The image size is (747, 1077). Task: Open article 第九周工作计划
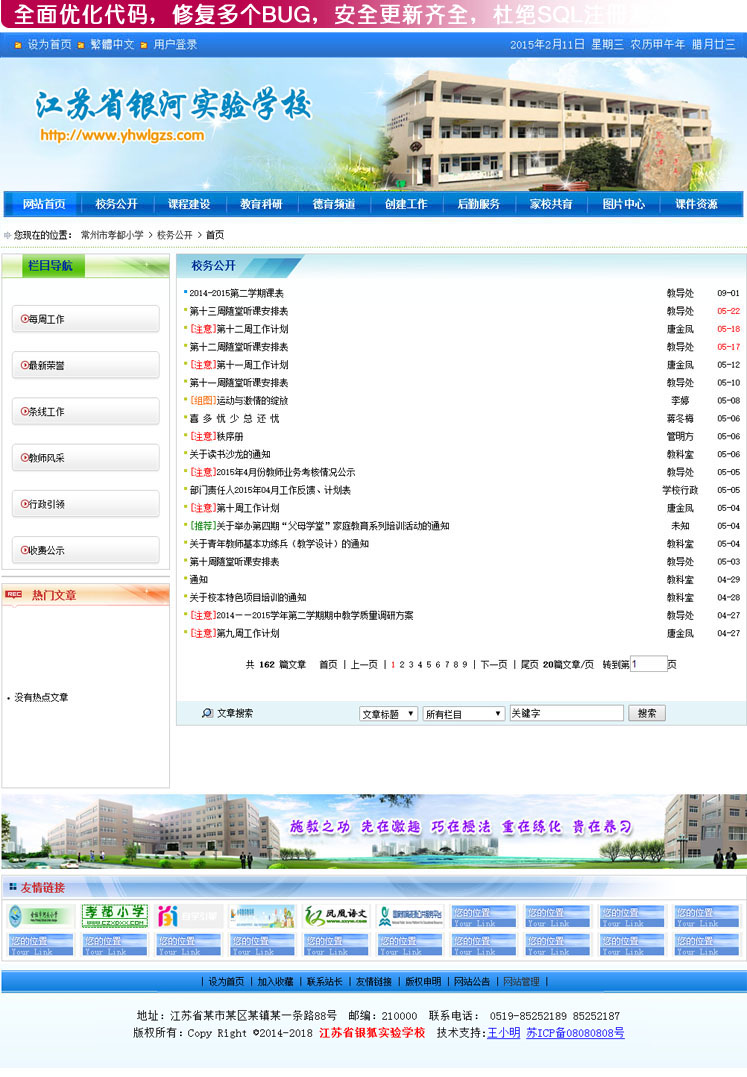(x=248, y=633)
